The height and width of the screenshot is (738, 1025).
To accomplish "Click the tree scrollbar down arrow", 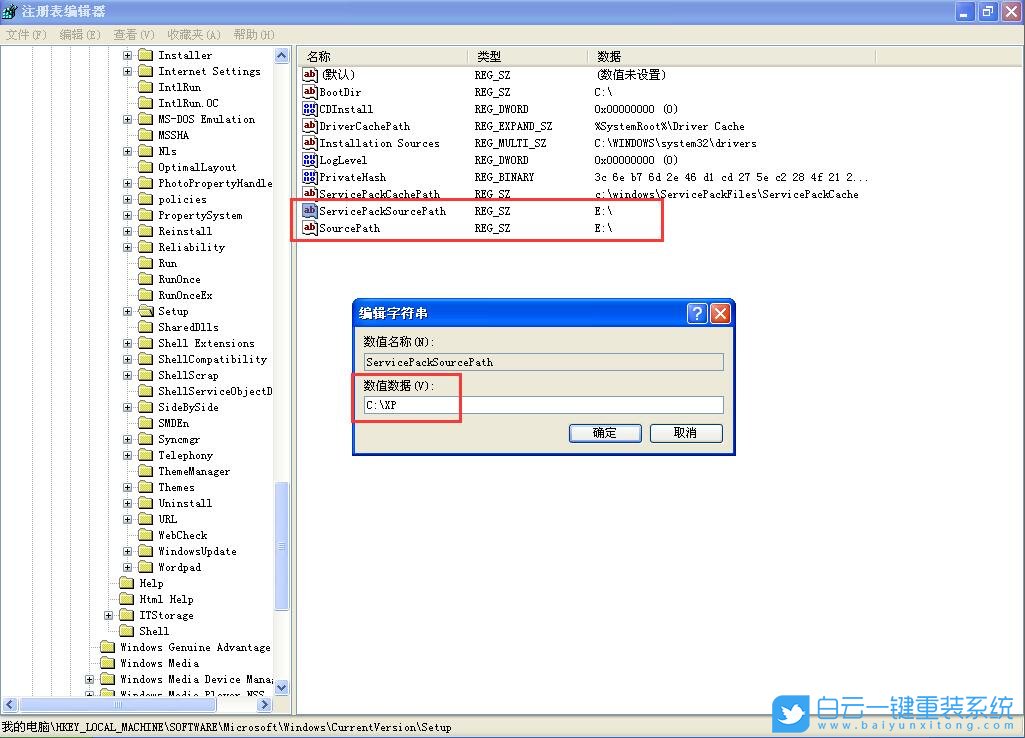I will [283, 687].
